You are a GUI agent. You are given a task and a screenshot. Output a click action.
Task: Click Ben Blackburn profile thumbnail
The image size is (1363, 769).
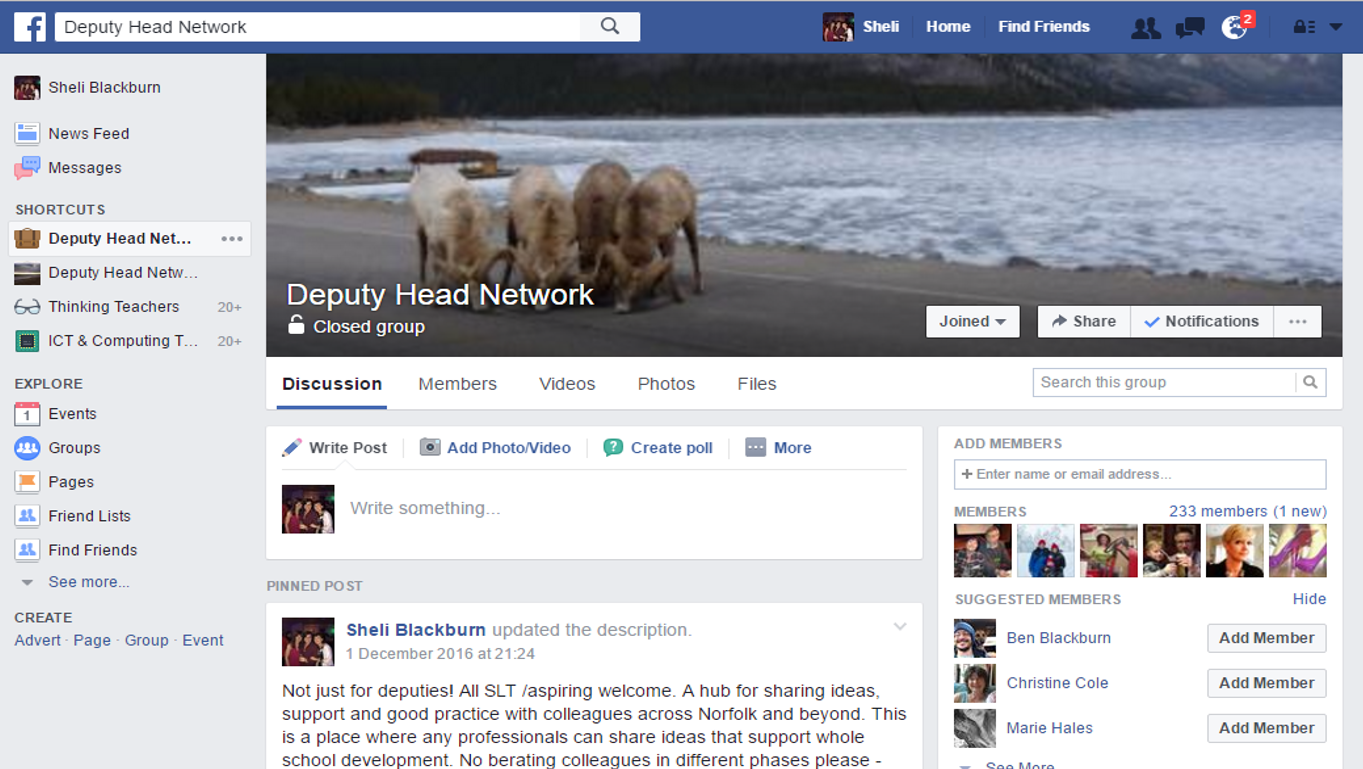[975, 638]
